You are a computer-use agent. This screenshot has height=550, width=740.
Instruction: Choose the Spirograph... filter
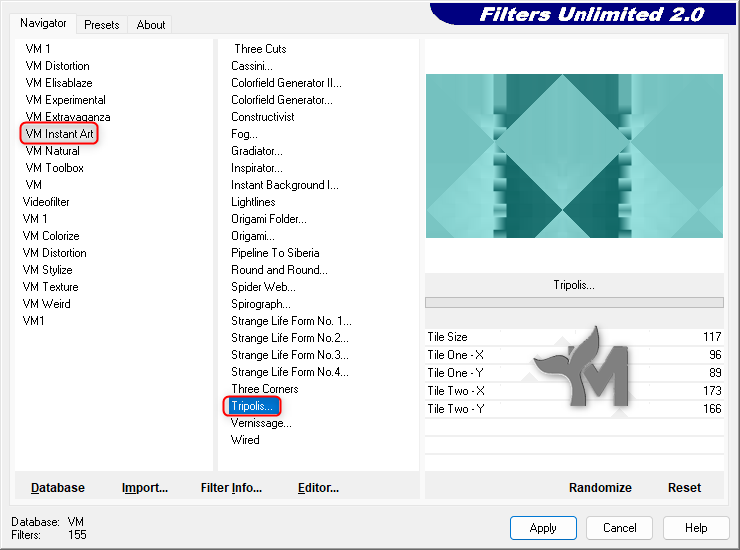point(261,304)
